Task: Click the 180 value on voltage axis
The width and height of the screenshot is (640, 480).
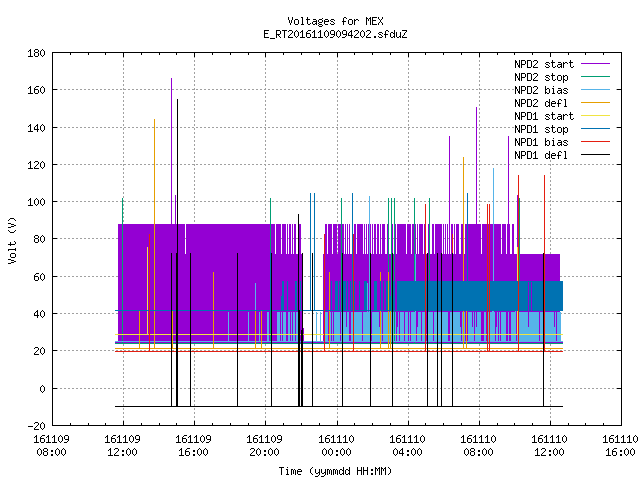Action: pyautogui.click(x=36, y=53)
